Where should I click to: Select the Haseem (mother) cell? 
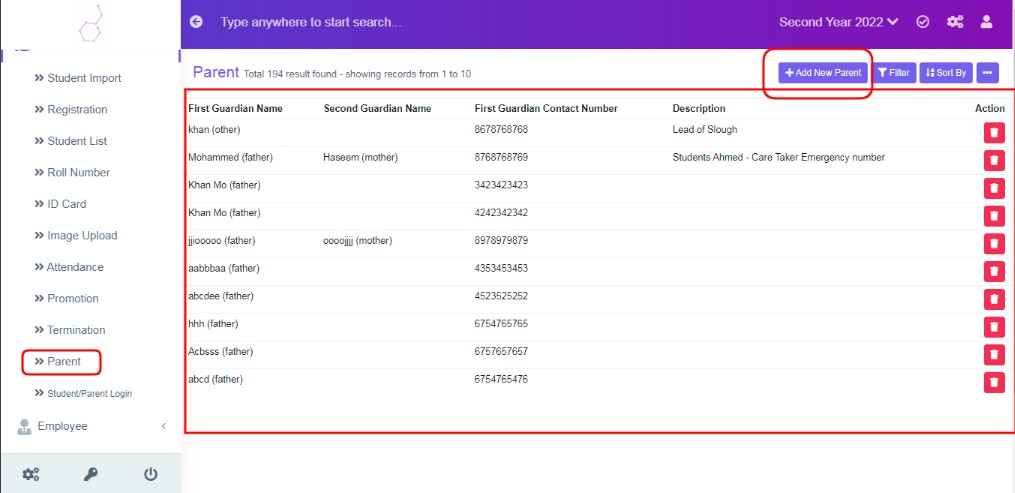361,157
